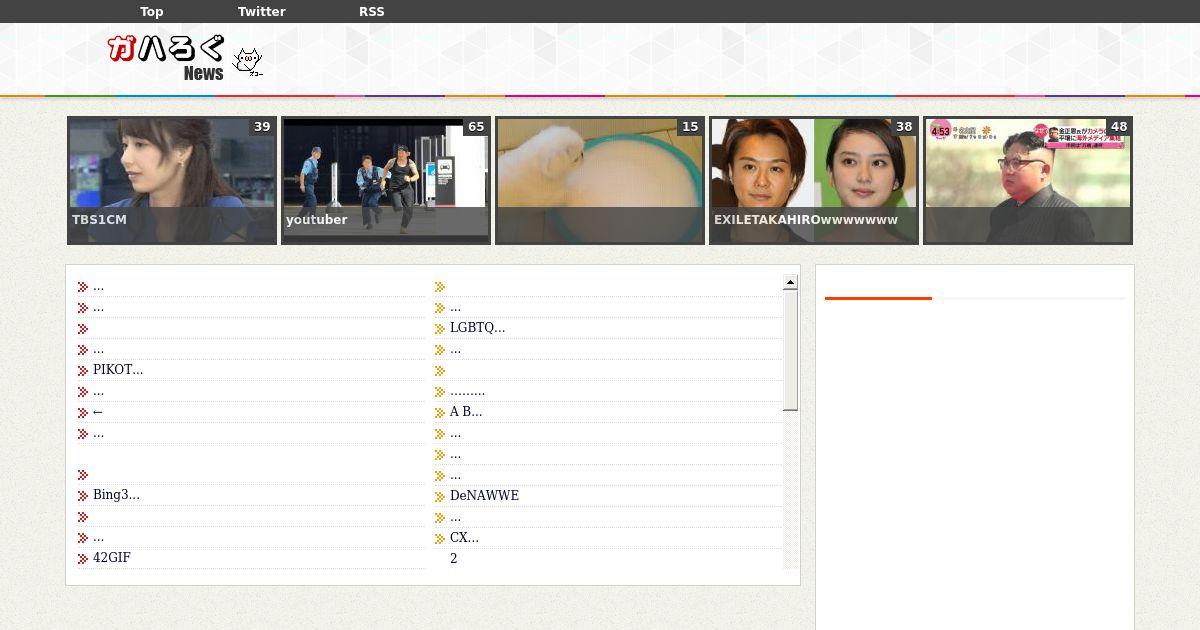
Task: Click the ......... dotted headline in right column
Action: coord(467,391)
